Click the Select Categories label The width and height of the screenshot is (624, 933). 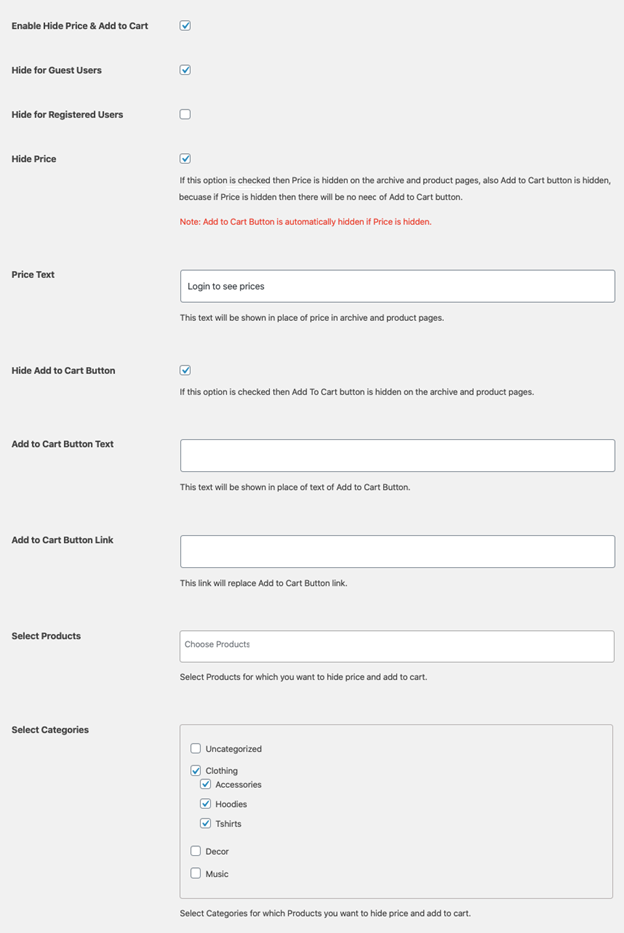pos(50,730)
